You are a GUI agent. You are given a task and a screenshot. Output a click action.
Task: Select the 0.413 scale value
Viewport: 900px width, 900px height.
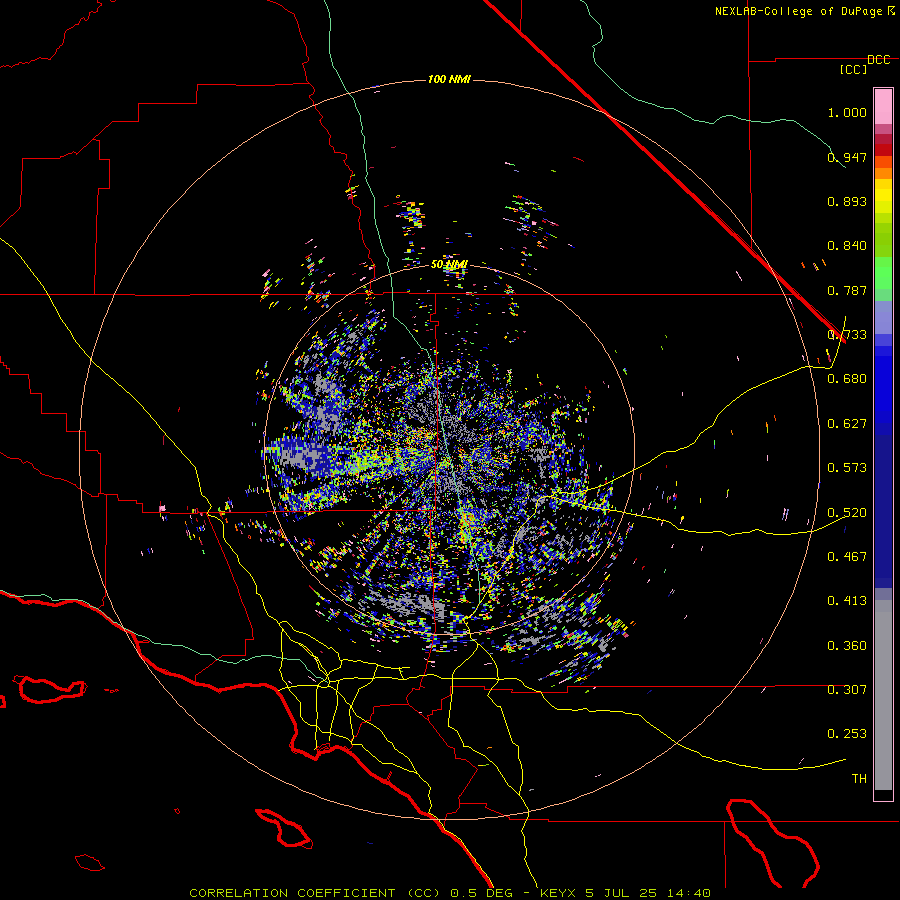847,601
